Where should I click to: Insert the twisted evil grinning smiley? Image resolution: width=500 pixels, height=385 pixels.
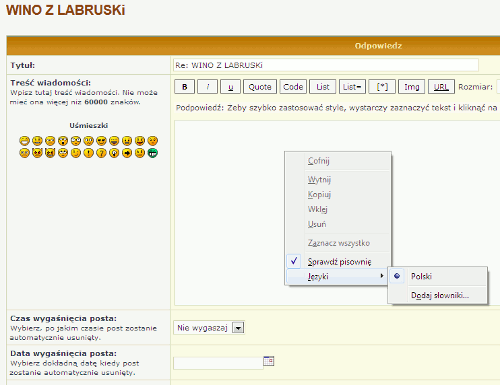point(50,153)
